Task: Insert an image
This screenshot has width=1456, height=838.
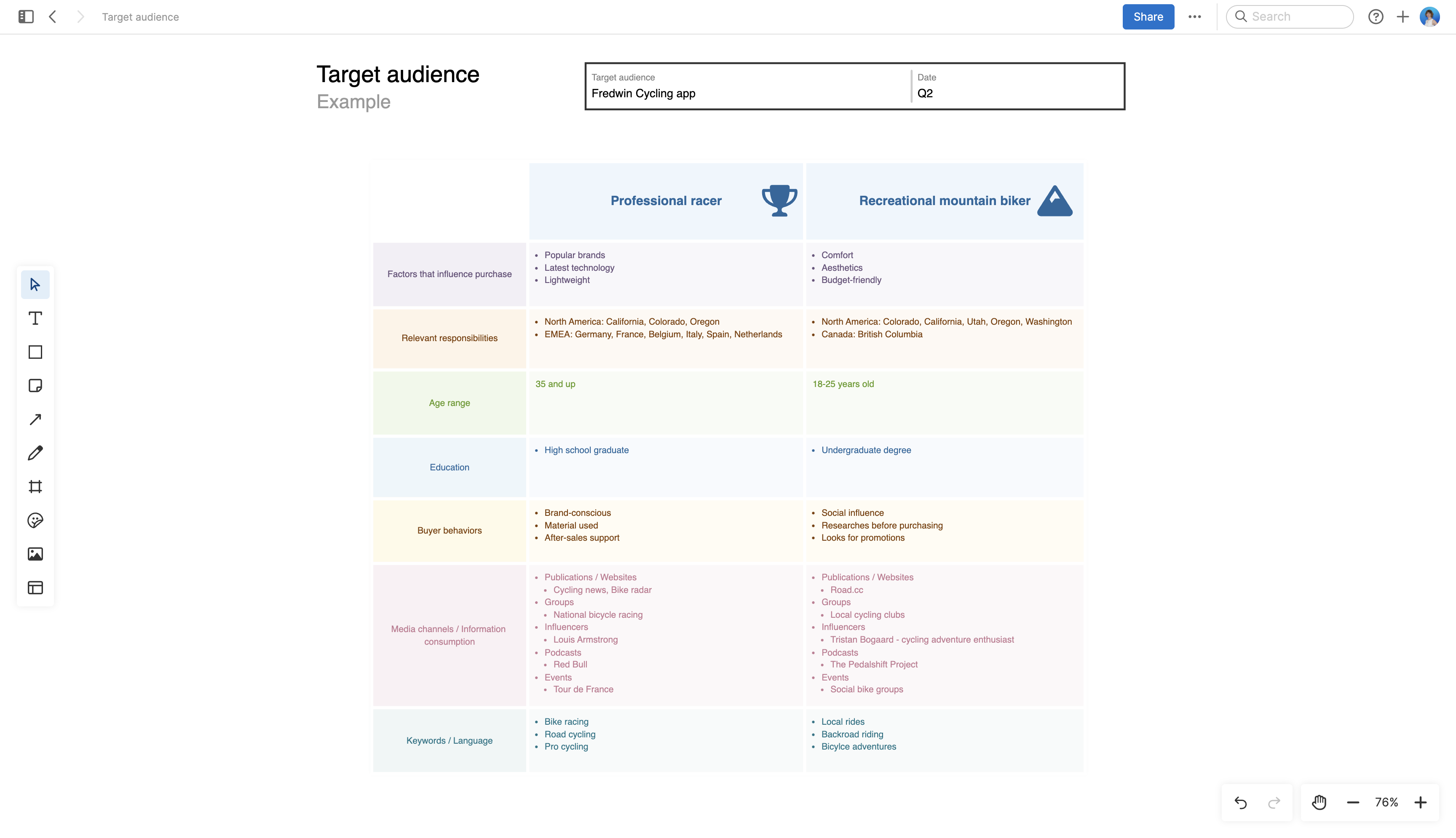Action: 35,554
